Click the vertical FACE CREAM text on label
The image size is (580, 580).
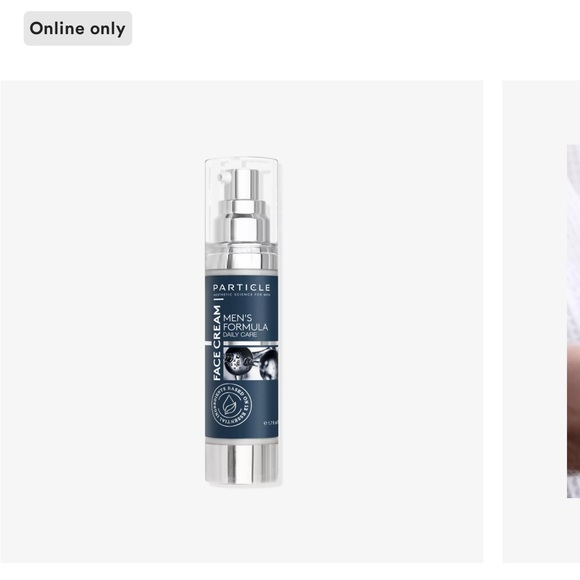[x=217, y=343]
